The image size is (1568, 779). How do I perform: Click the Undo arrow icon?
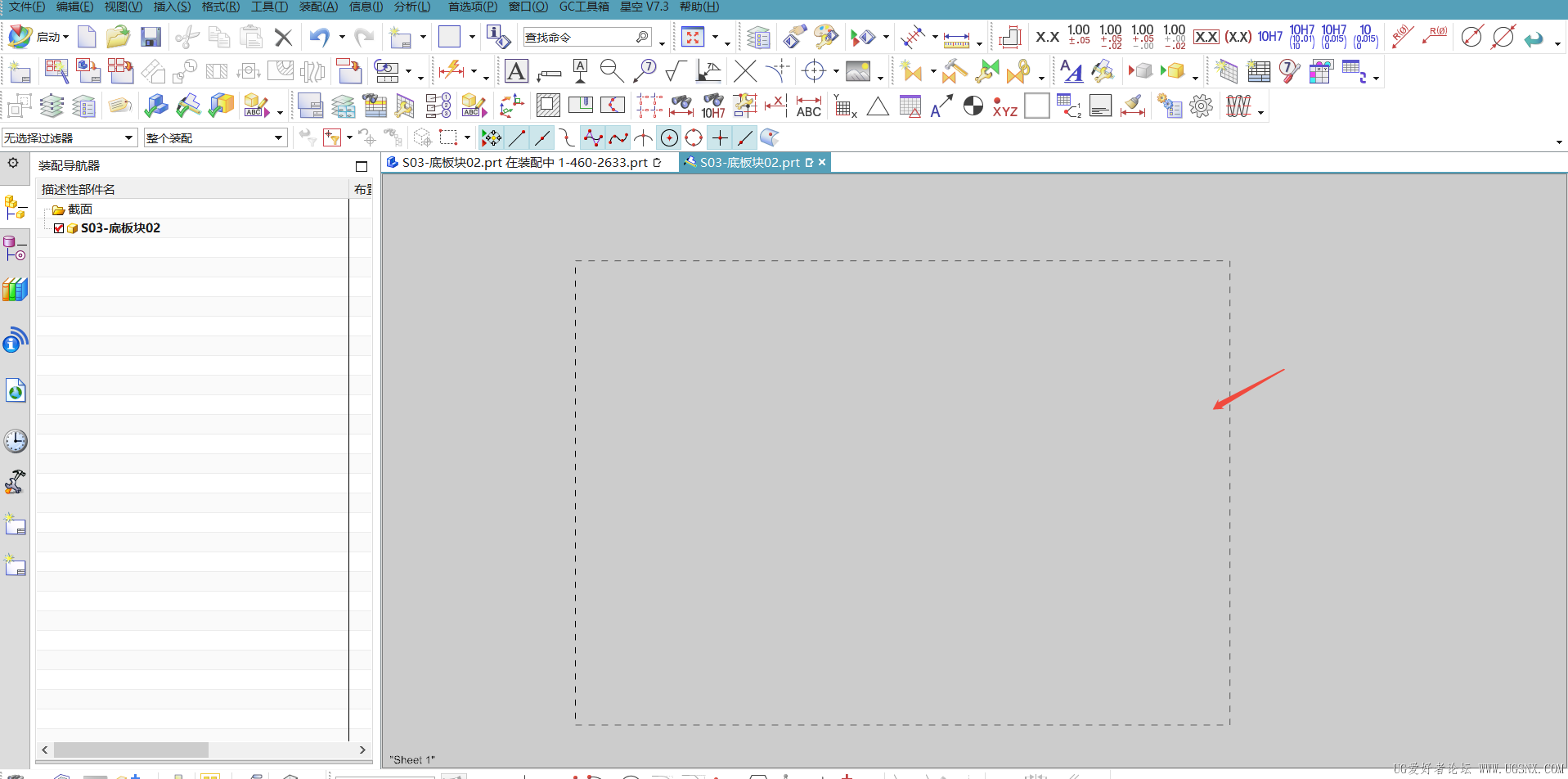319,37
